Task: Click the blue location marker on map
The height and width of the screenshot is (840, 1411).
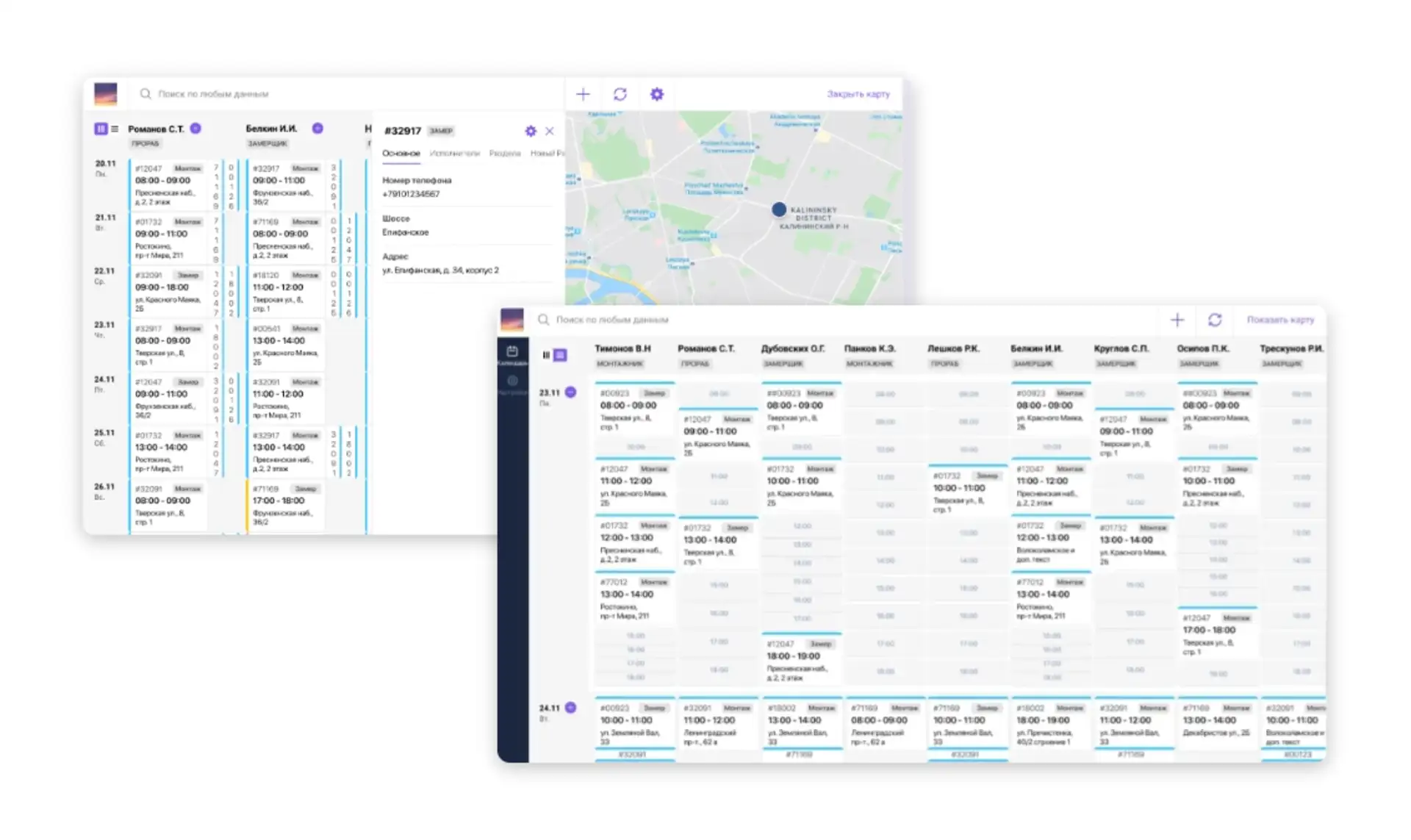Action: 779,209
